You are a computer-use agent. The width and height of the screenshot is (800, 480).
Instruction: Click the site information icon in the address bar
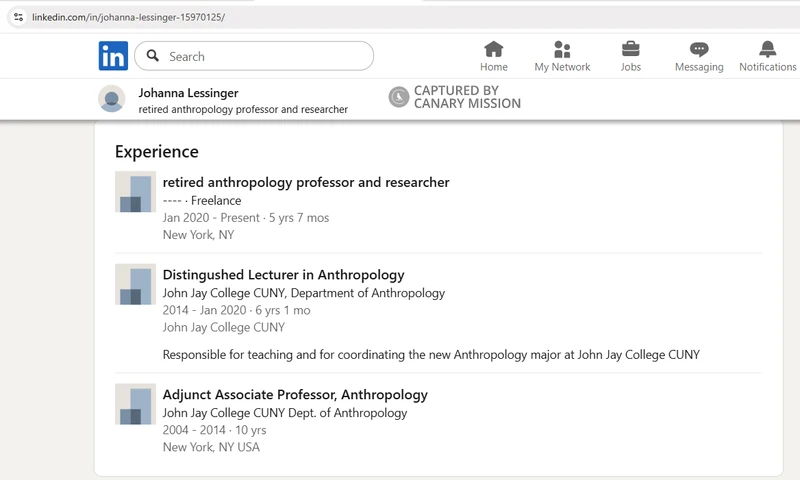coord(18,17)
